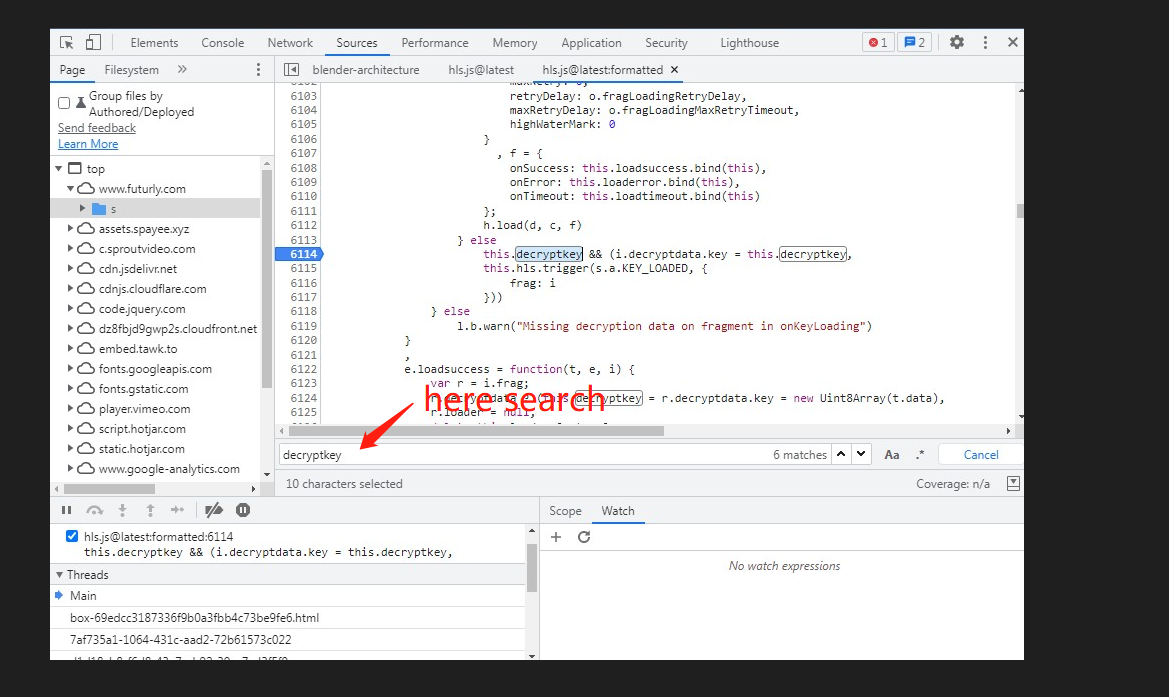Switch to the Elements tab
Screen dimensions: 1169x697
(154, 42)
